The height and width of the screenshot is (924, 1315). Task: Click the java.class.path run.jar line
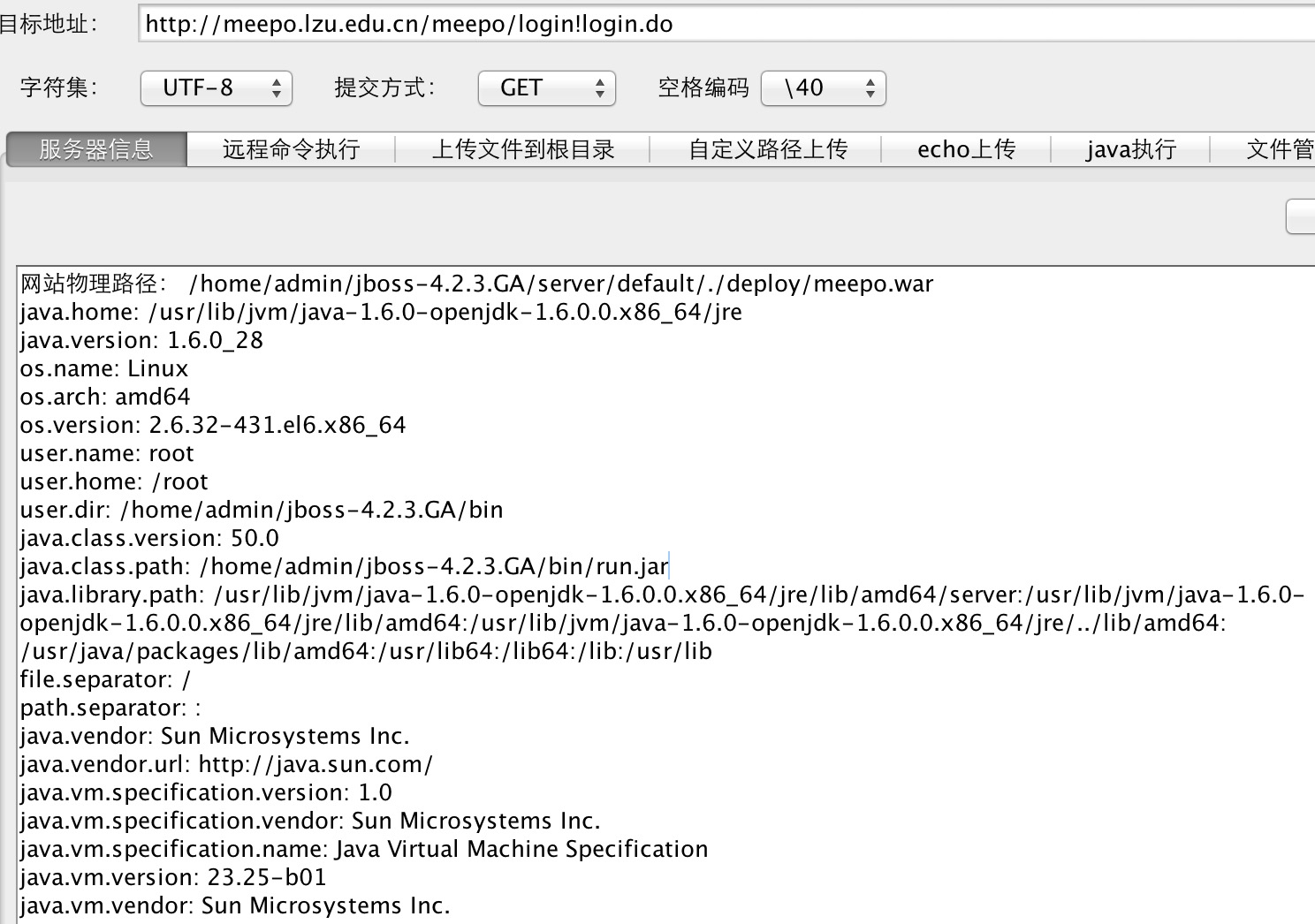coord(345,566)
